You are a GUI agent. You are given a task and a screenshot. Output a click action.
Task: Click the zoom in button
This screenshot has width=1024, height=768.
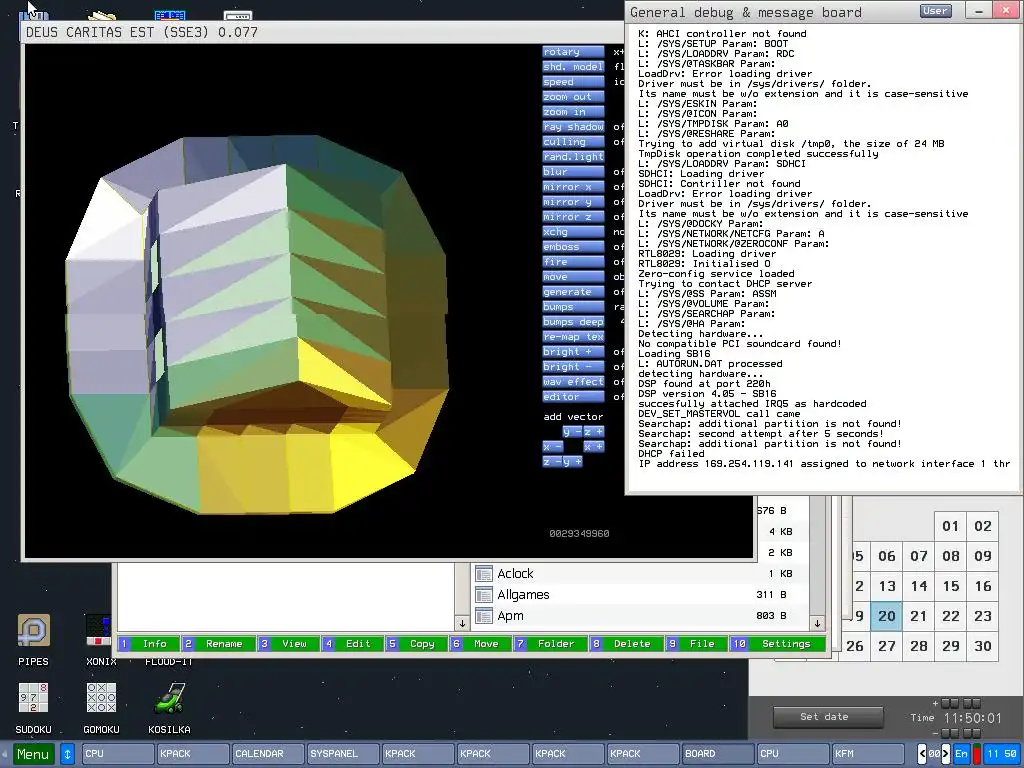pyautogui.click(x=573, y=112)
